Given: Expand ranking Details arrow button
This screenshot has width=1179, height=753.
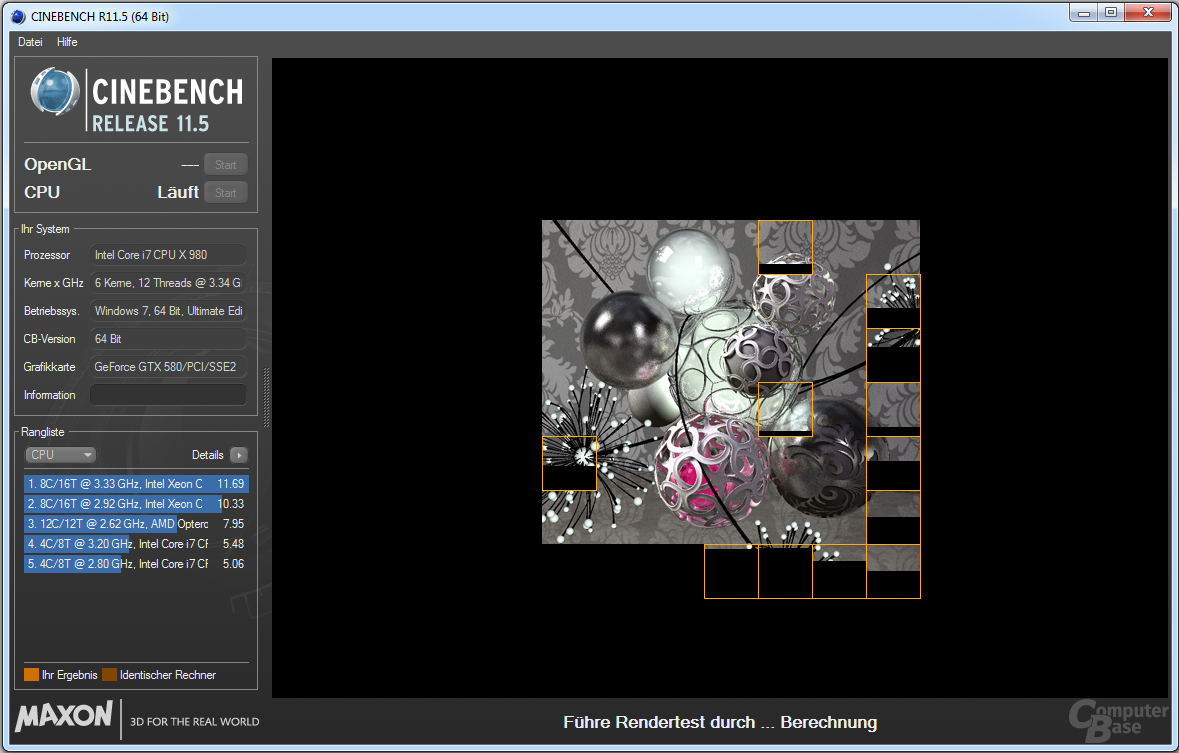Looking at the screenshot, I should click(x=238, y=455).
